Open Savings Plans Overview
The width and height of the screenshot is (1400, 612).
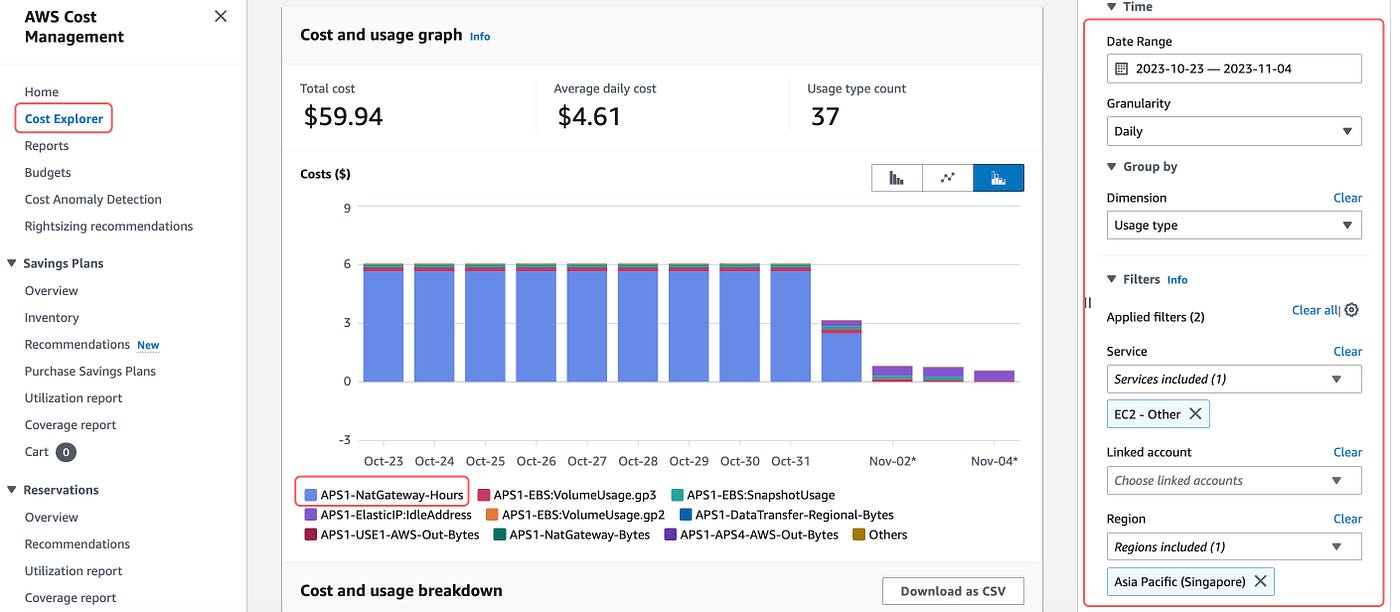click(x=51, y=291)
